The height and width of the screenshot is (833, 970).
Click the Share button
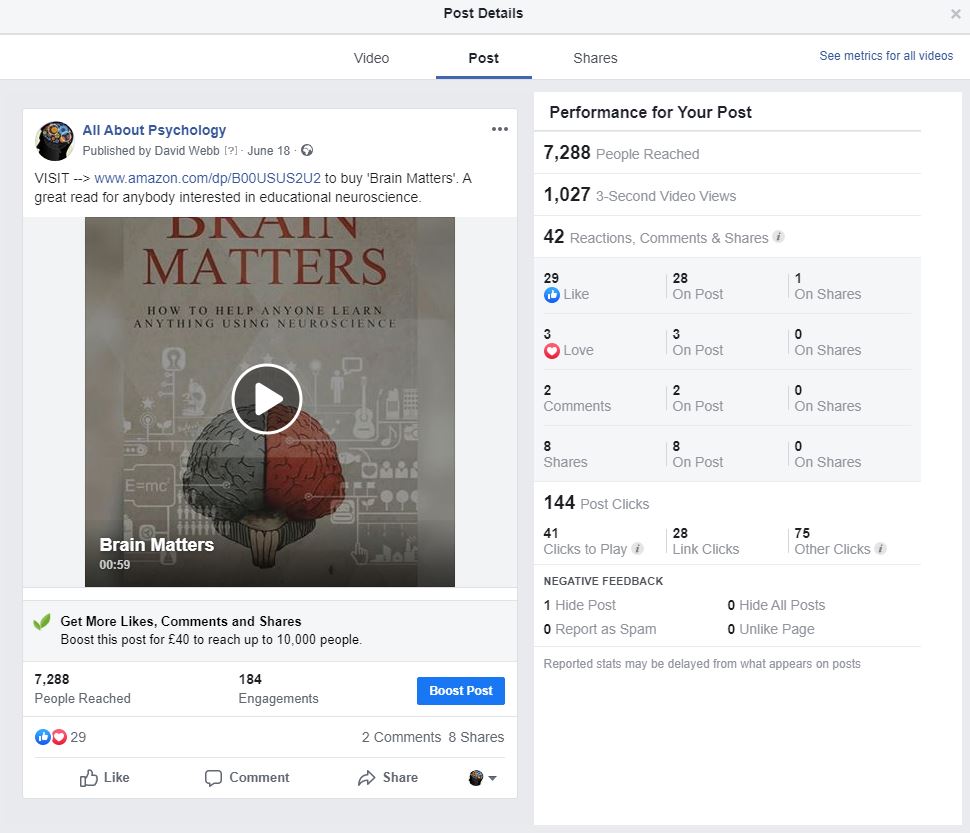(x=388, y=777)
